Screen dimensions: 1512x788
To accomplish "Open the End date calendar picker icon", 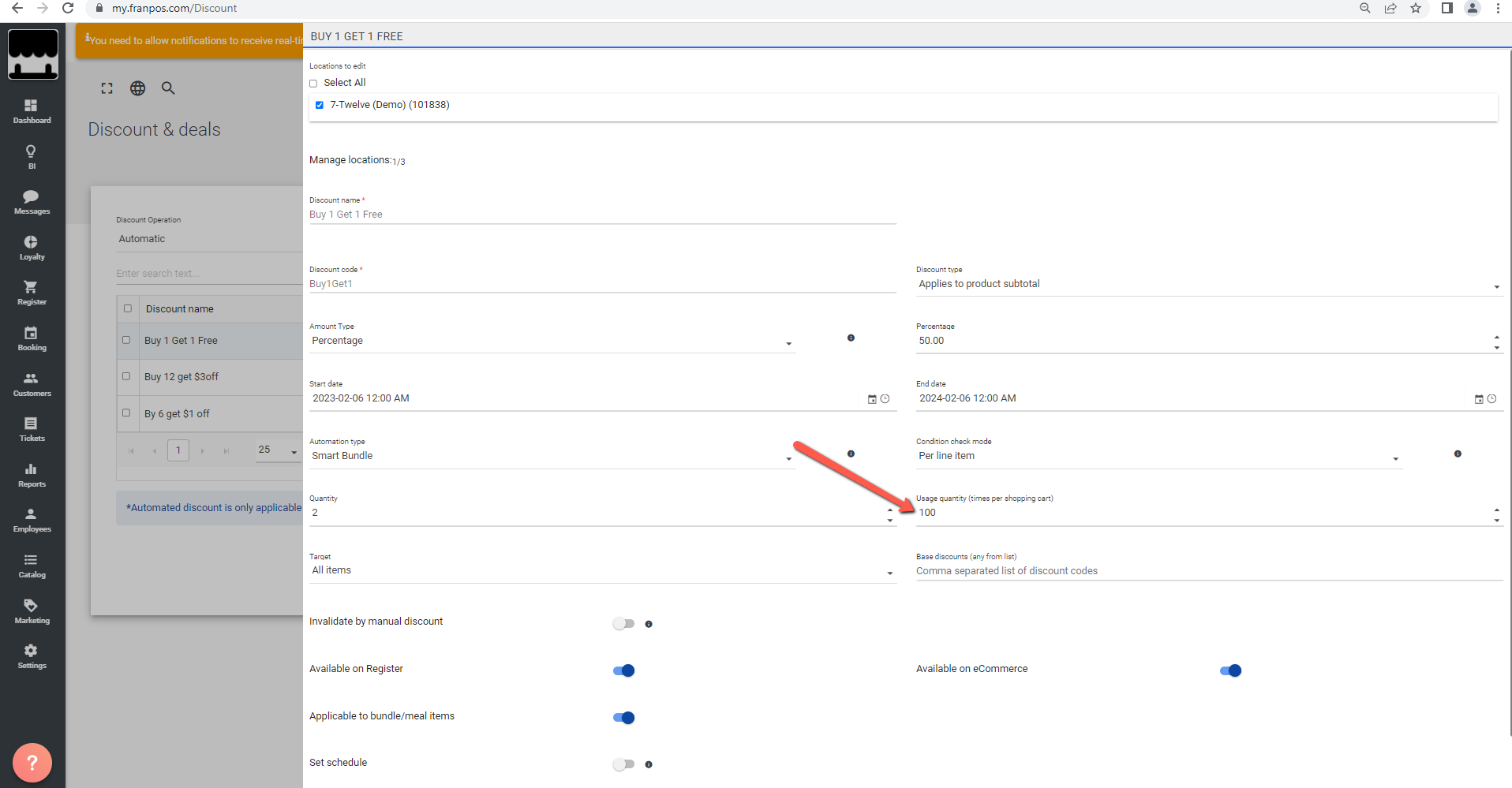I will click(x=1479, y=399).
